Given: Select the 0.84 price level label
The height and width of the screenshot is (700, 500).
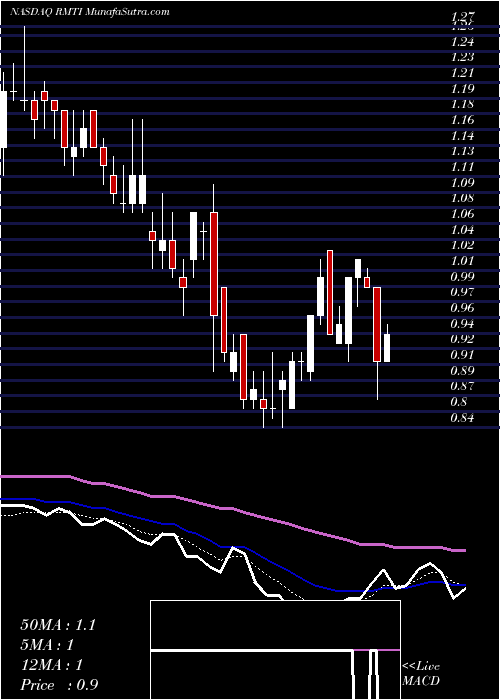Looking at the screenshot, I should coord(463,418).
